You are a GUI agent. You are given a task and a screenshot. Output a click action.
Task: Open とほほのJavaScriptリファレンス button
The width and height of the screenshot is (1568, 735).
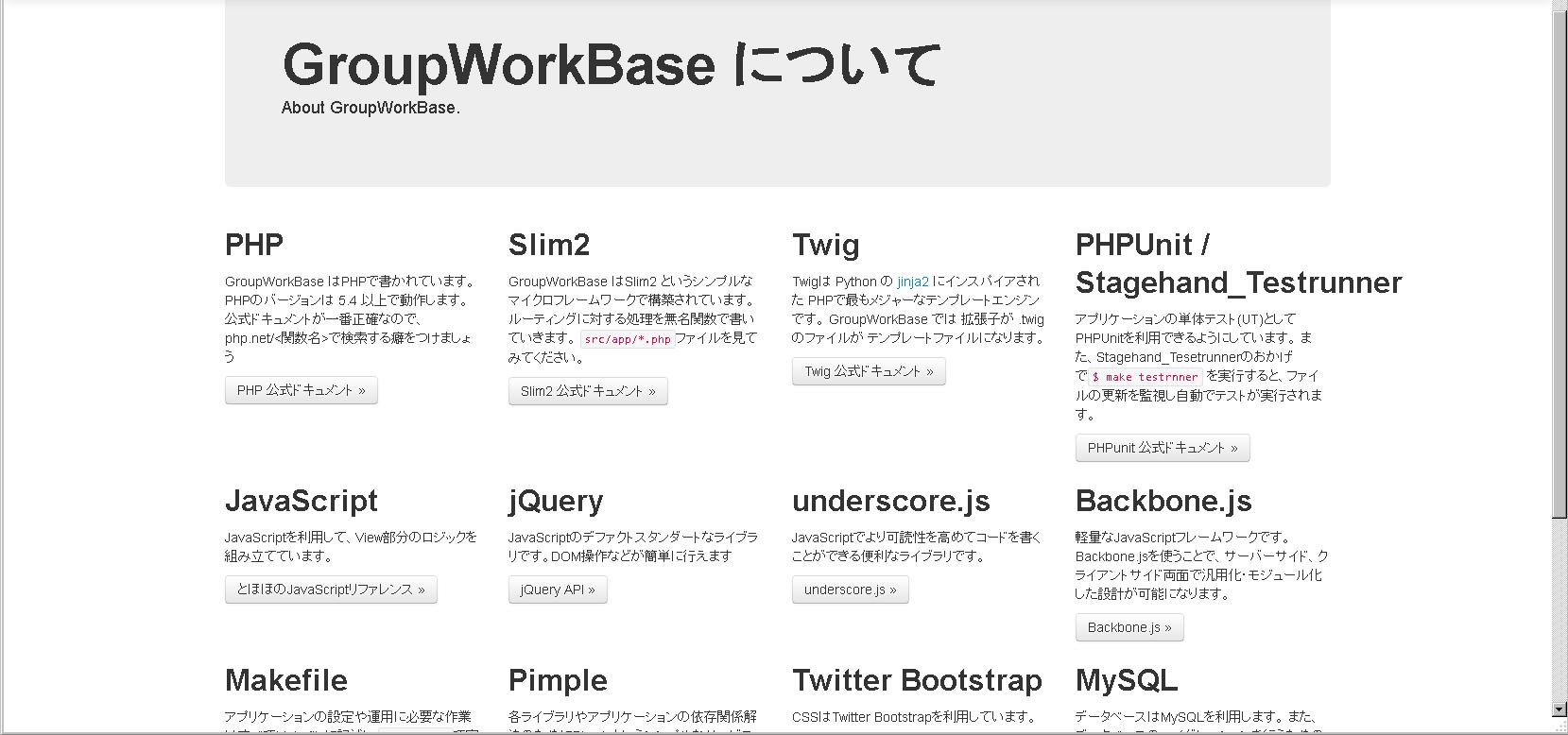coord(331,590)
